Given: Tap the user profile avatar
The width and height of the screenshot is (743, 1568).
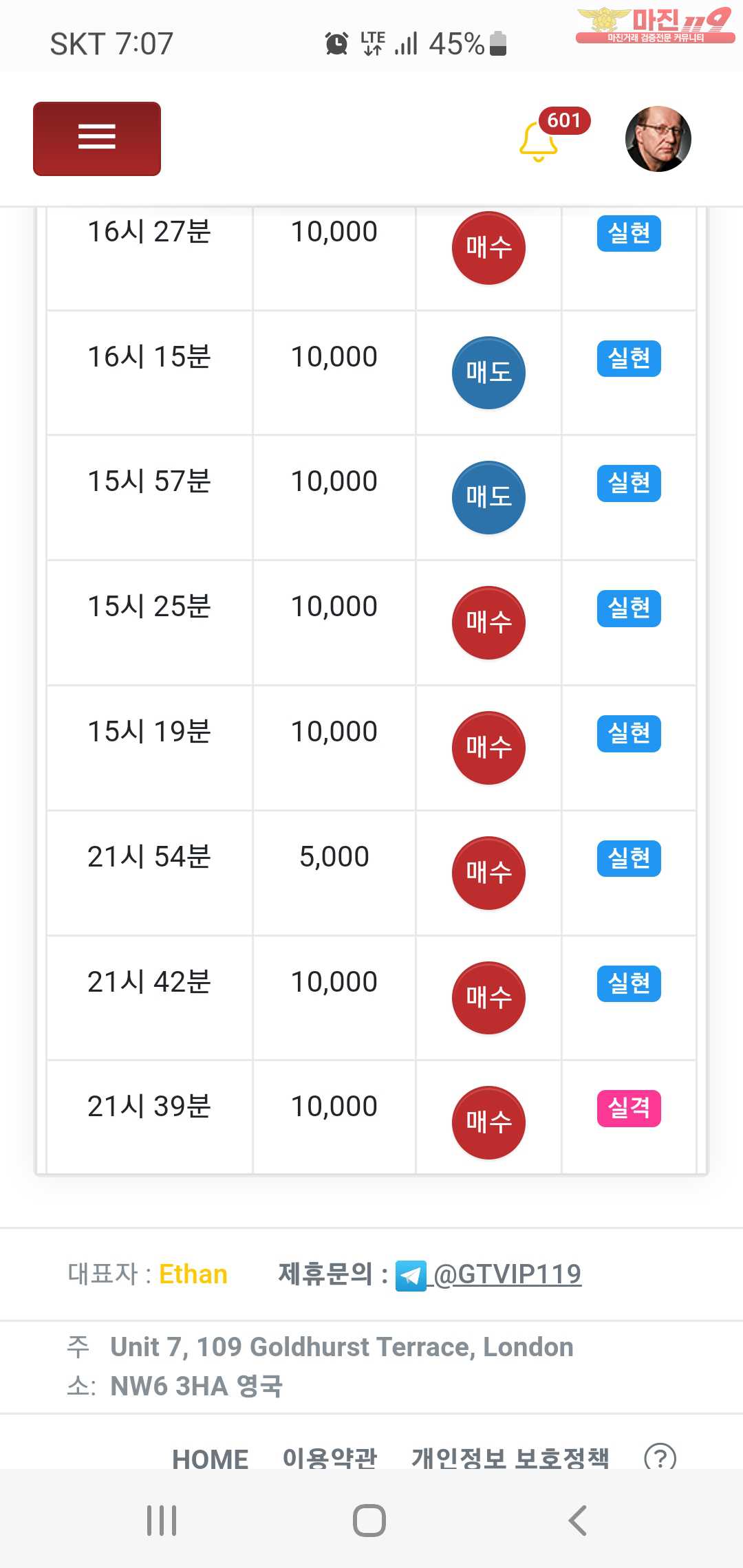Looking at the screenshot, I should coord(658,138).
